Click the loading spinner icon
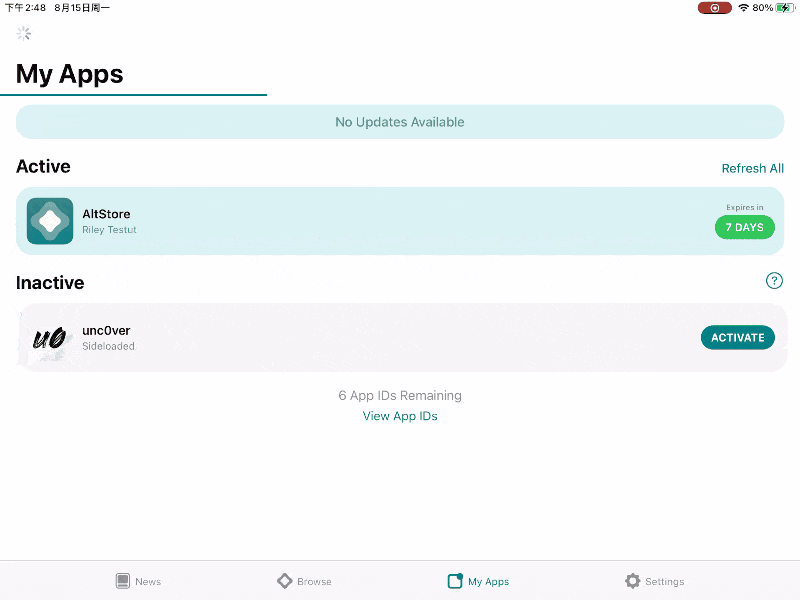This screenshot has height=600, width=800. click(x=23, y=34)
